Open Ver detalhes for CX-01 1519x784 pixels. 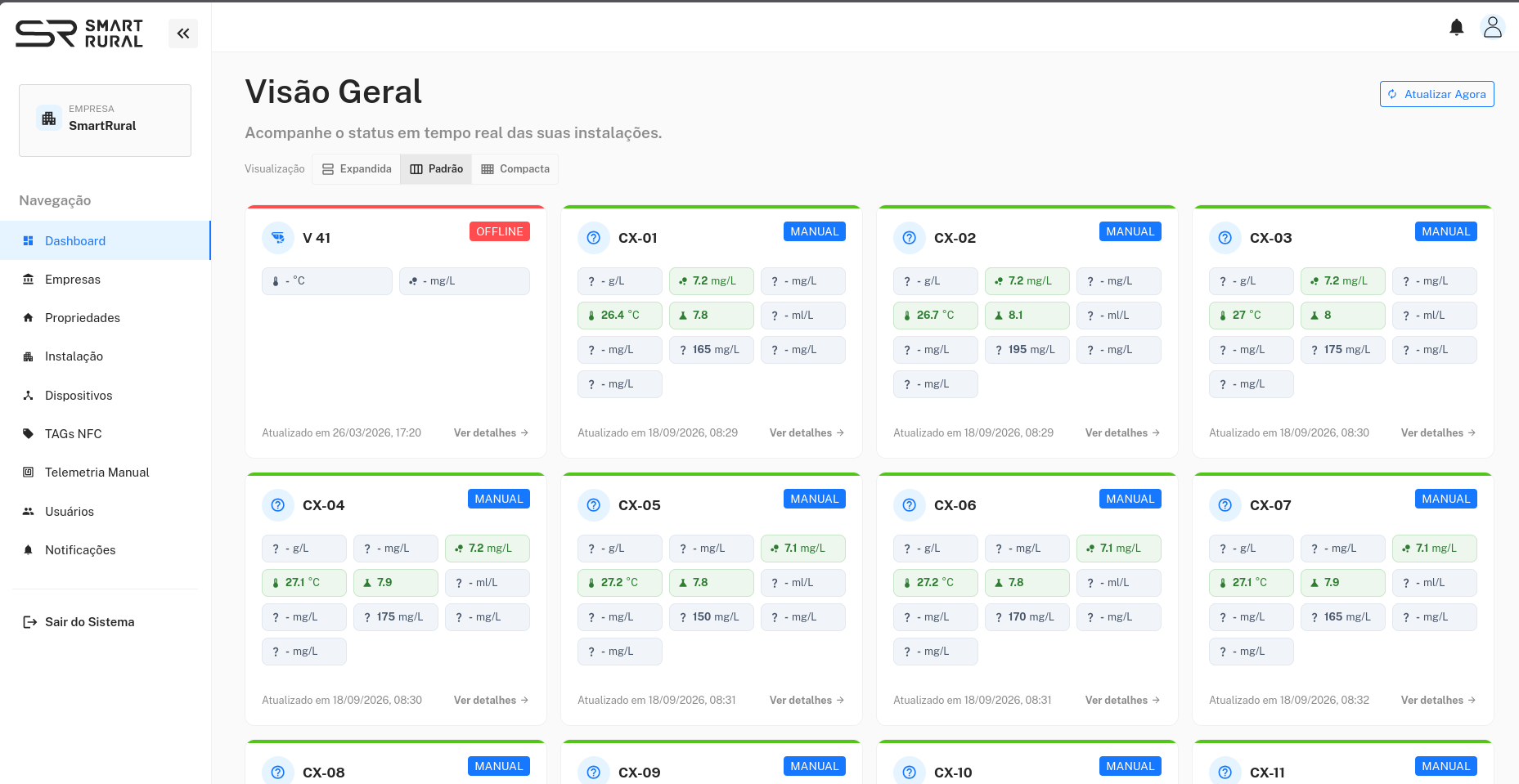807,432
